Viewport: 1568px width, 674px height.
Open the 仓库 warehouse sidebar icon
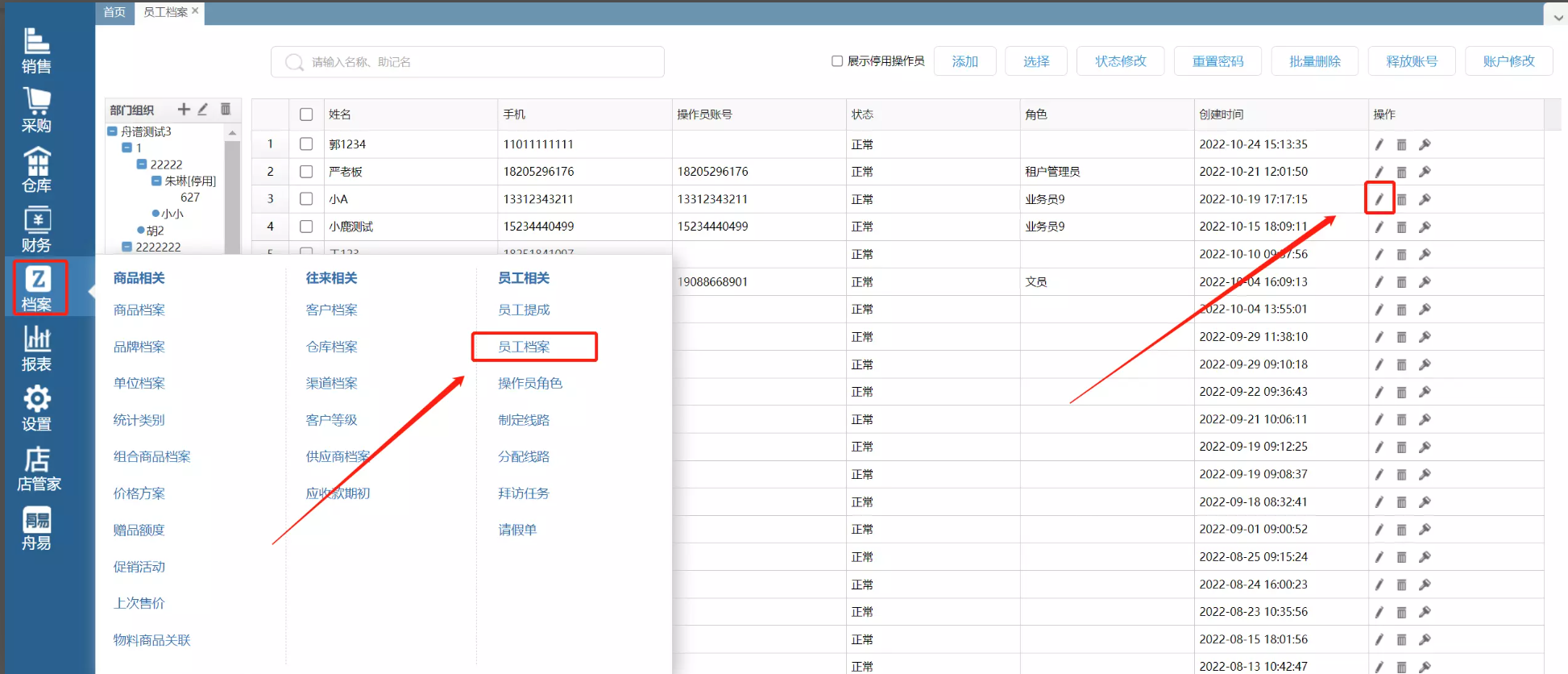pos(36,169)
